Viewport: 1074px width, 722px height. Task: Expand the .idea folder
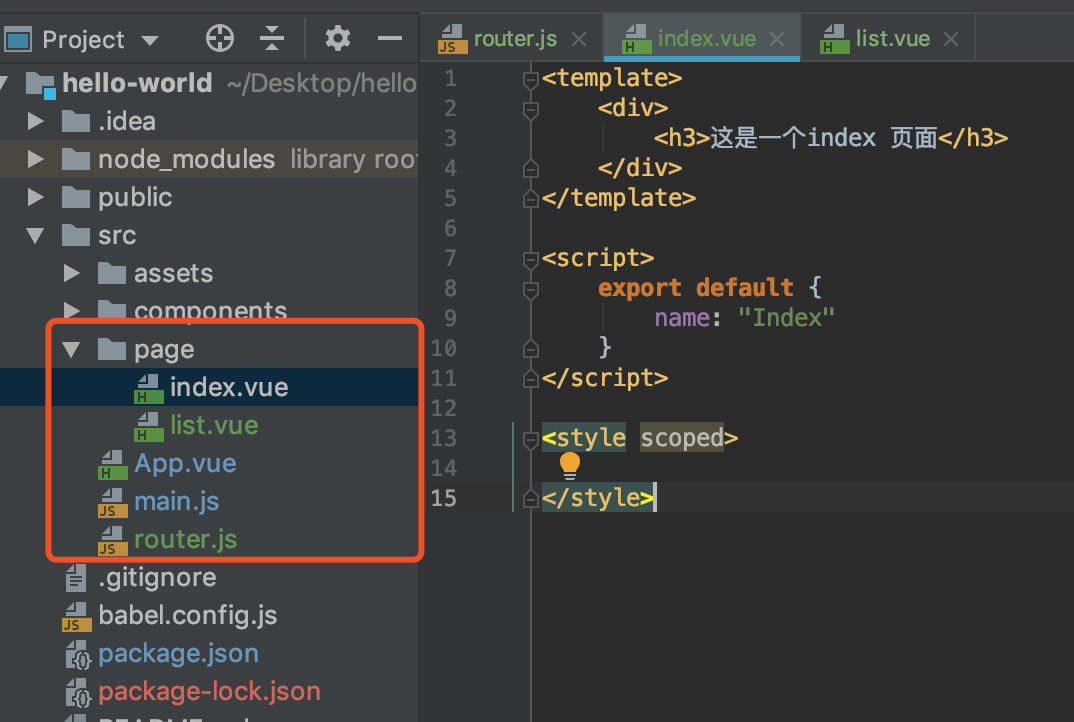pos(36,121)
